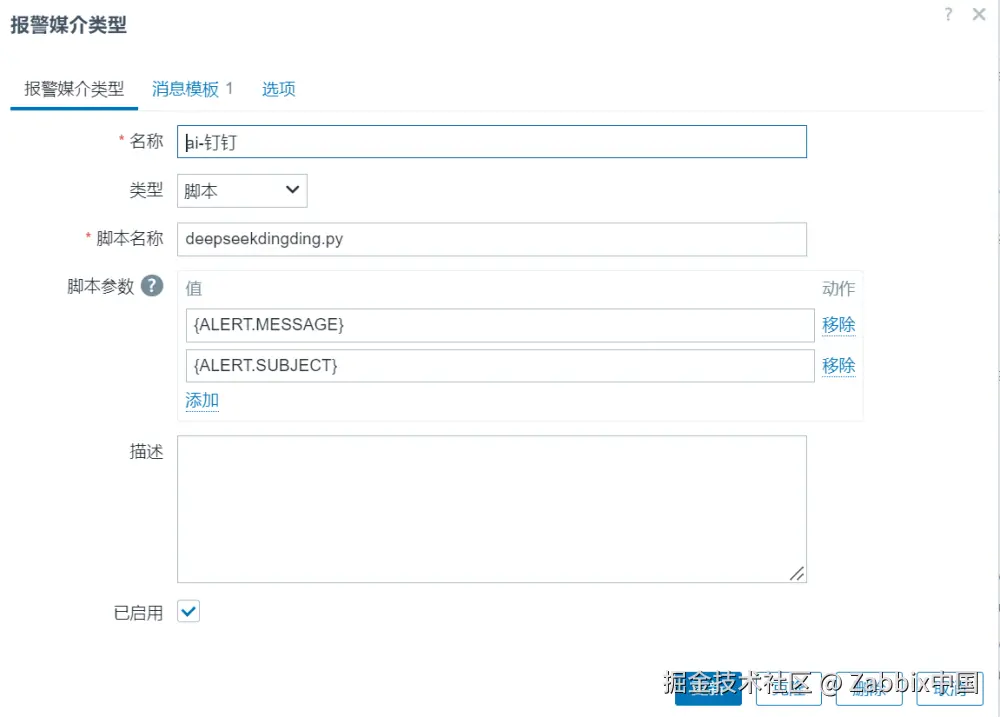Close the 报警媒介类型 dialog with the X

coord(979,14)
